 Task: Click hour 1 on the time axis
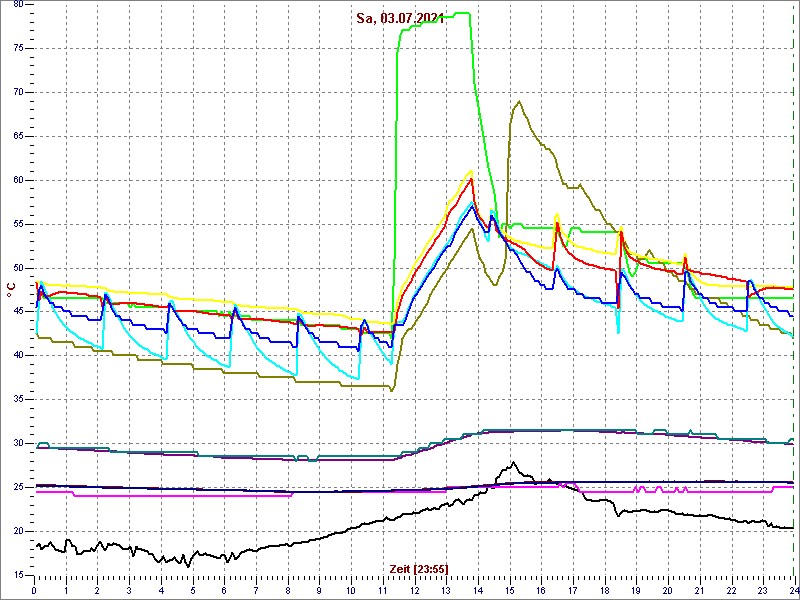click(x=66, y=591)
